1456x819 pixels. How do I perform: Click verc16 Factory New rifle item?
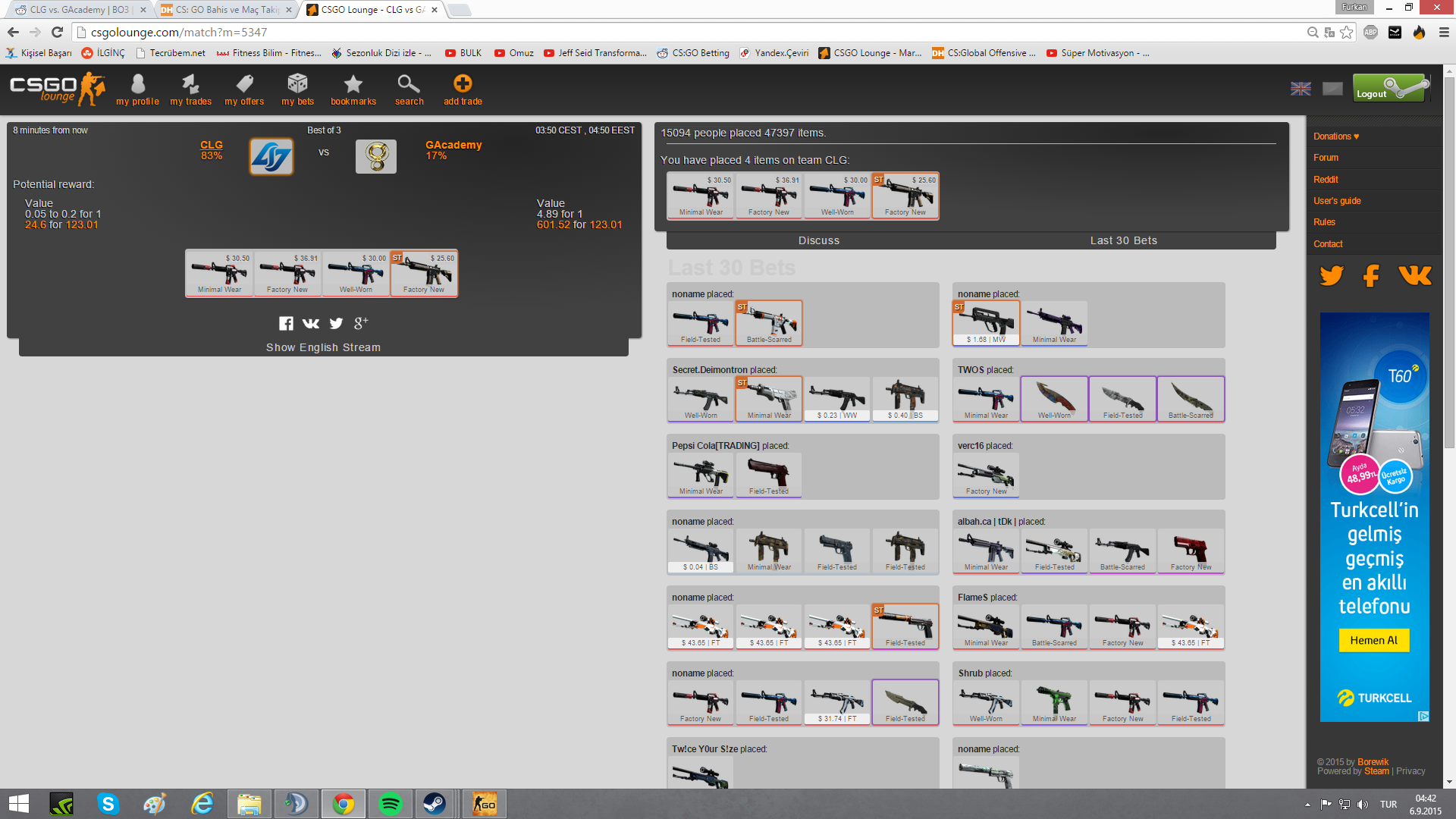pos(986,475)
